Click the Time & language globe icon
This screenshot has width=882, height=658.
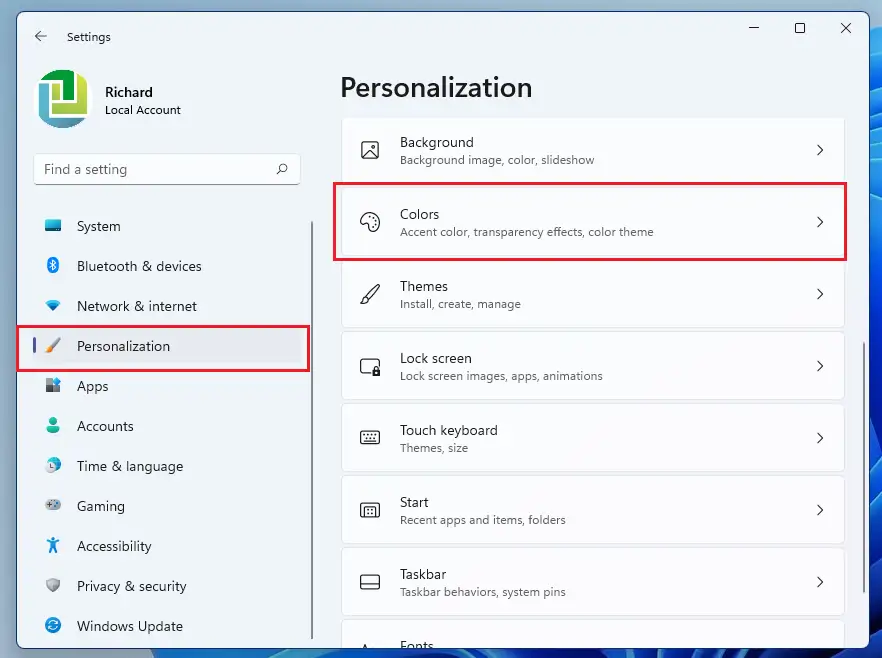(x=53, y=465)
